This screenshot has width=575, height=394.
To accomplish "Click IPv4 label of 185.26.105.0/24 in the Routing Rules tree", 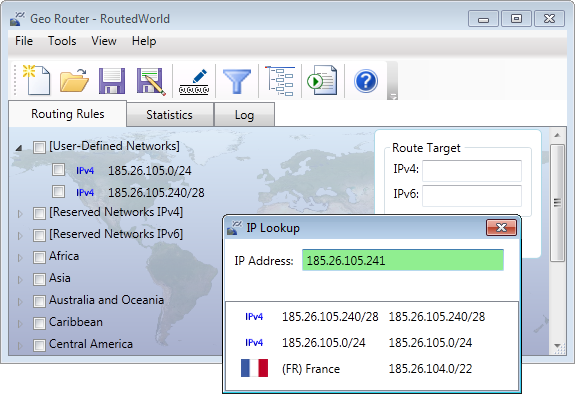I will [x=85, y=171].
